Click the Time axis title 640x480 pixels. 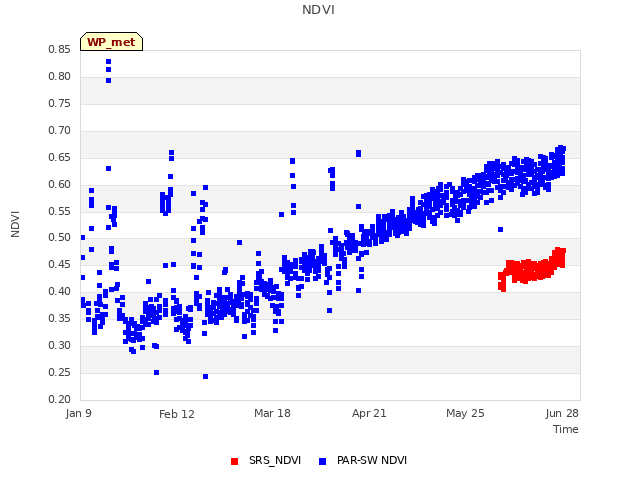(566, 429)
